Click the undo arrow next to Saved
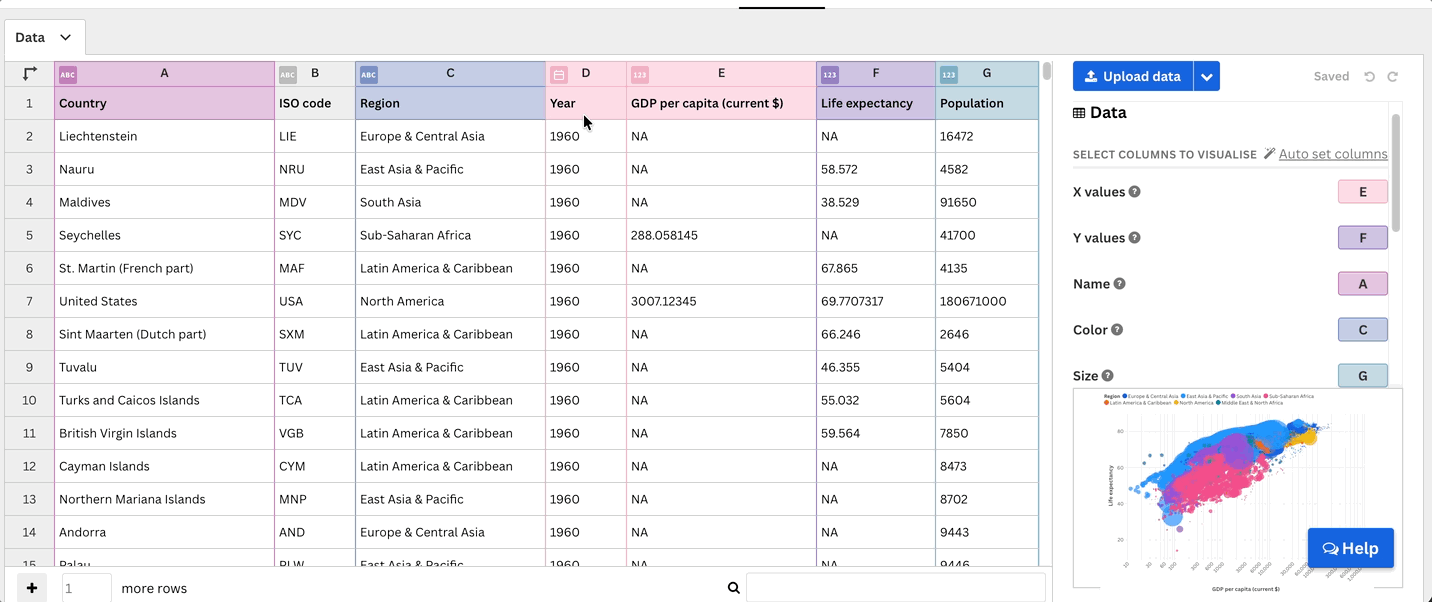This screenshot has height=602, width=1432. tap(1369, 76)
